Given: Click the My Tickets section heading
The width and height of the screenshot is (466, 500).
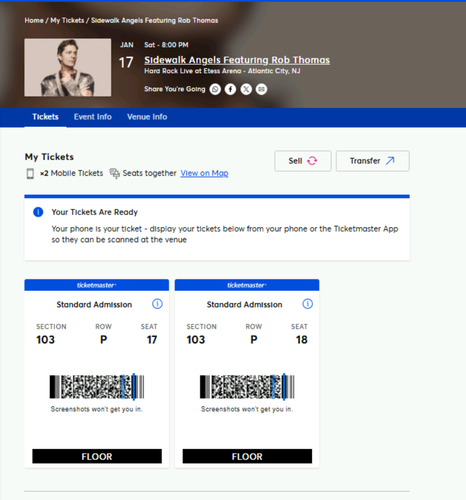Looking at the screenshot, I should [49, 157].
